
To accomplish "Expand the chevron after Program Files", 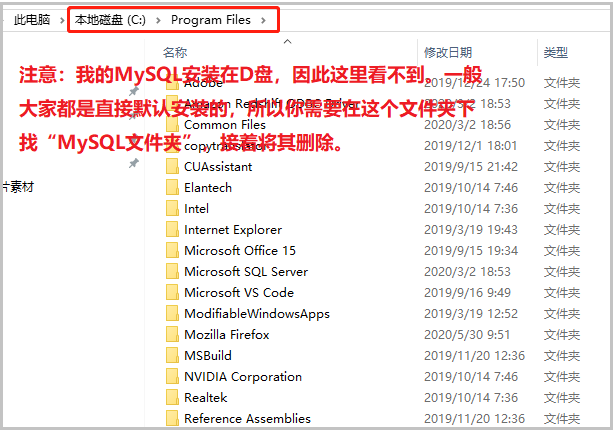I will coord(263,20).
